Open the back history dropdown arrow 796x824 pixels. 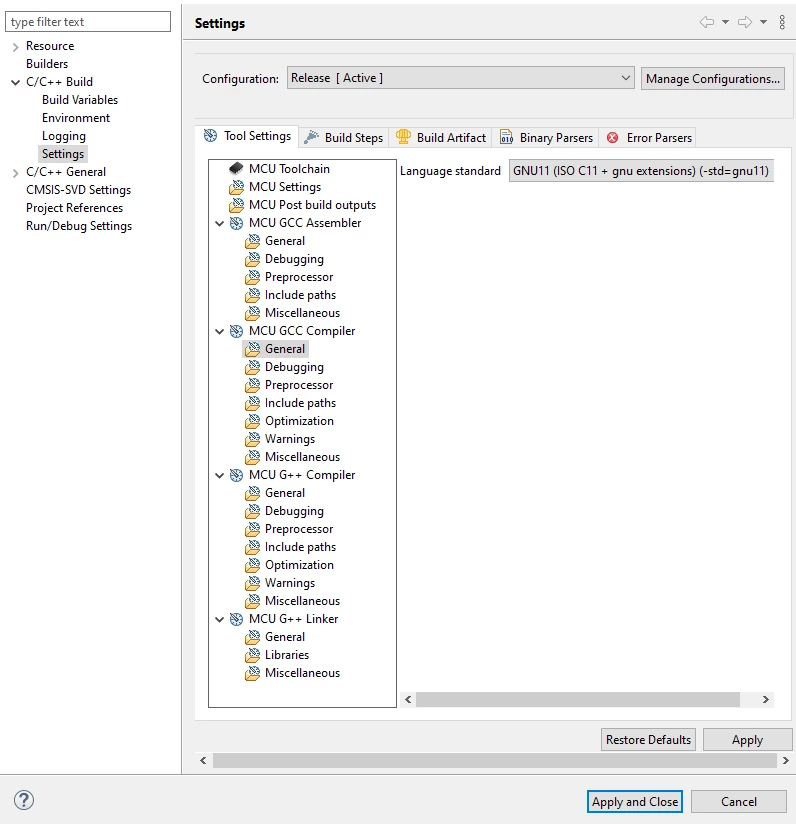[x=725, y=22]
